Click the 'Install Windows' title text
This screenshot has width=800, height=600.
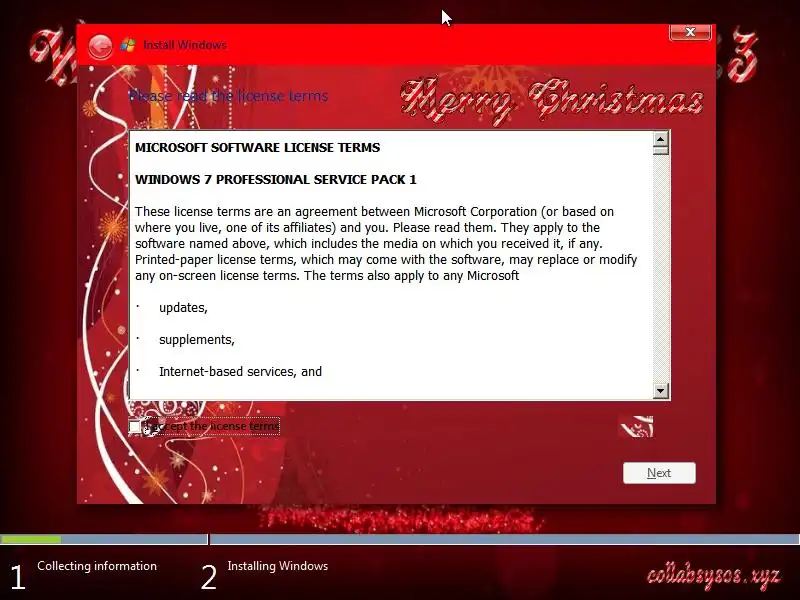[185, 45]
